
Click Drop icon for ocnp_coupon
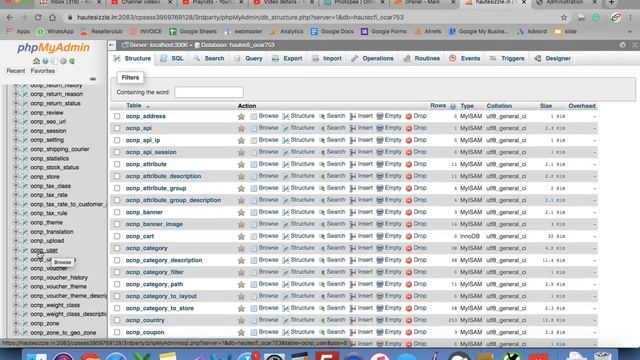409,332
